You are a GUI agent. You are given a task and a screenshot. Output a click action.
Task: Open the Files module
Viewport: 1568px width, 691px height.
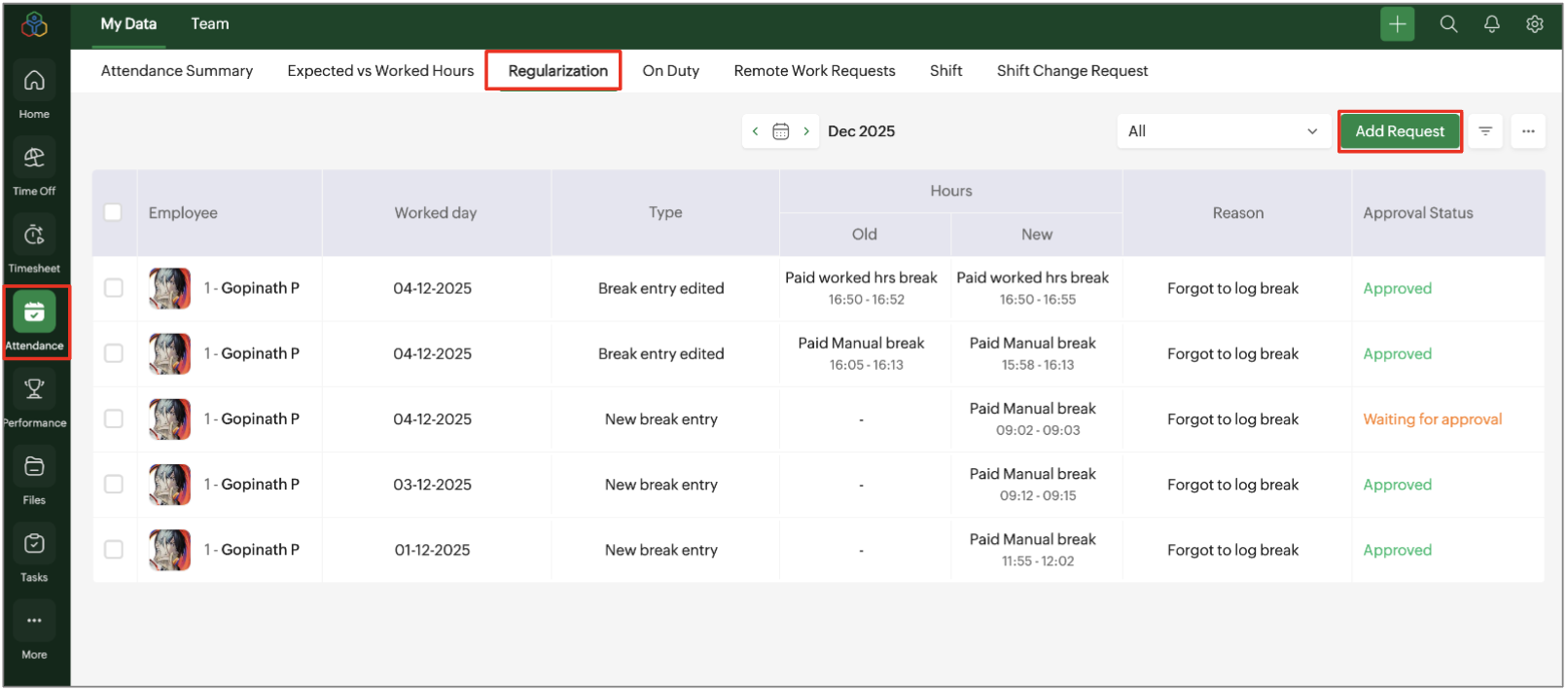(34, 467)
